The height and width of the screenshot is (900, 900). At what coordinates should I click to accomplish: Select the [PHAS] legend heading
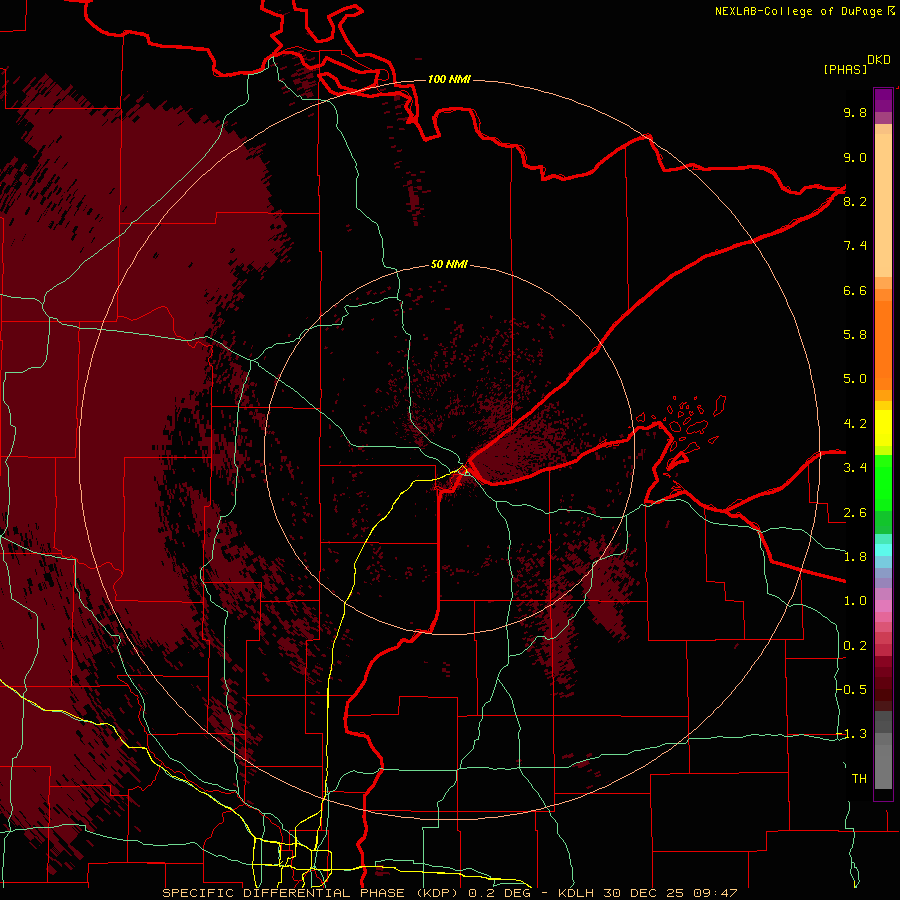(x=845, y=70)
